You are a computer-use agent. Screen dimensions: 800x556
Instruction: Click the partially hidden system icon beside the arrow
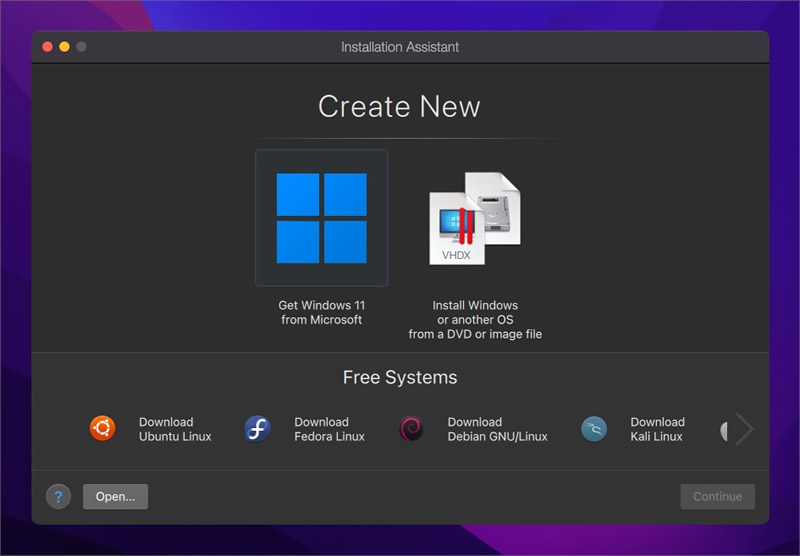pyautogui.click(x=723, y=432)
